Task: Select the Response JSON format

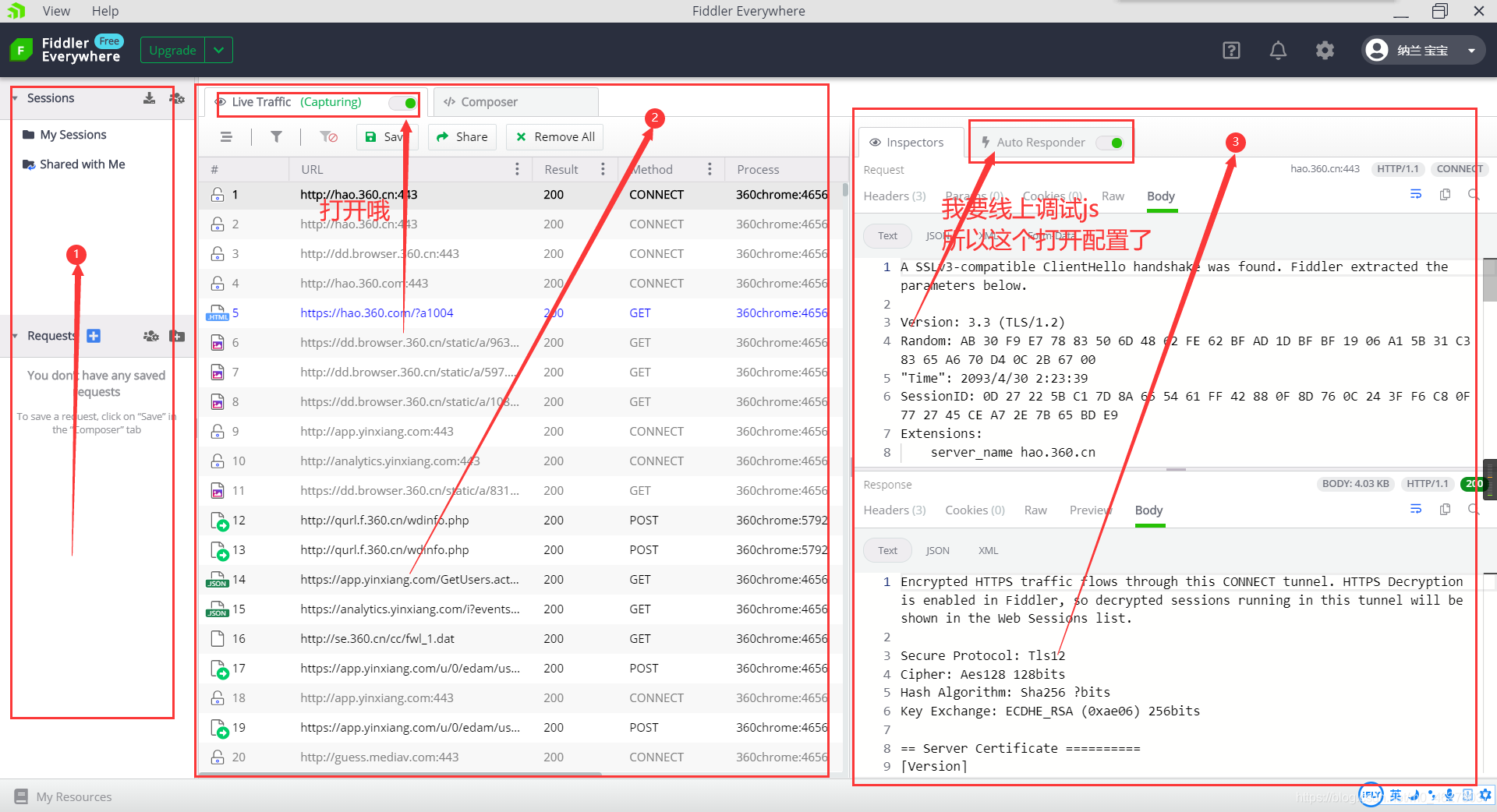Action: click(x=937, y=550)
